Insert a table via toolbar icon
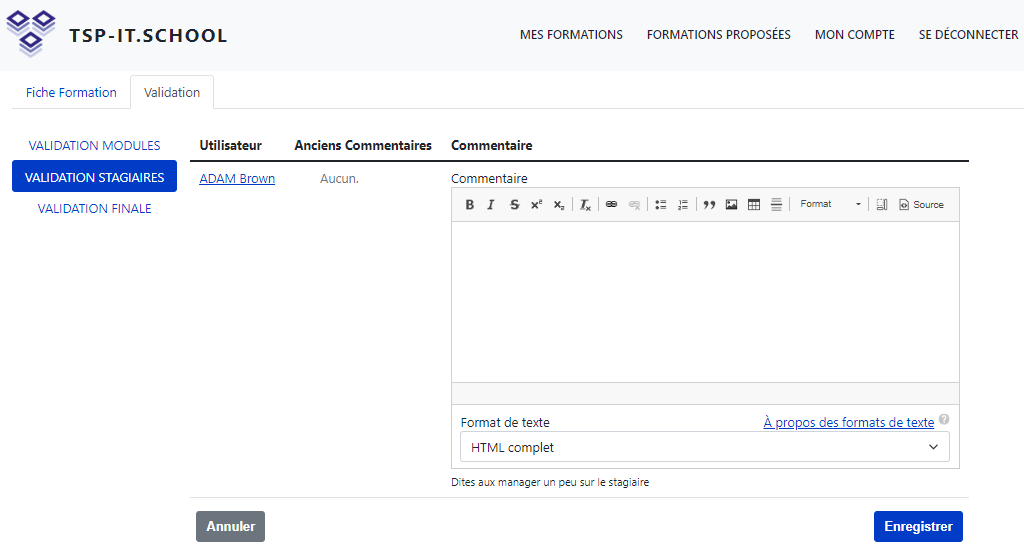 coord(754,204)
